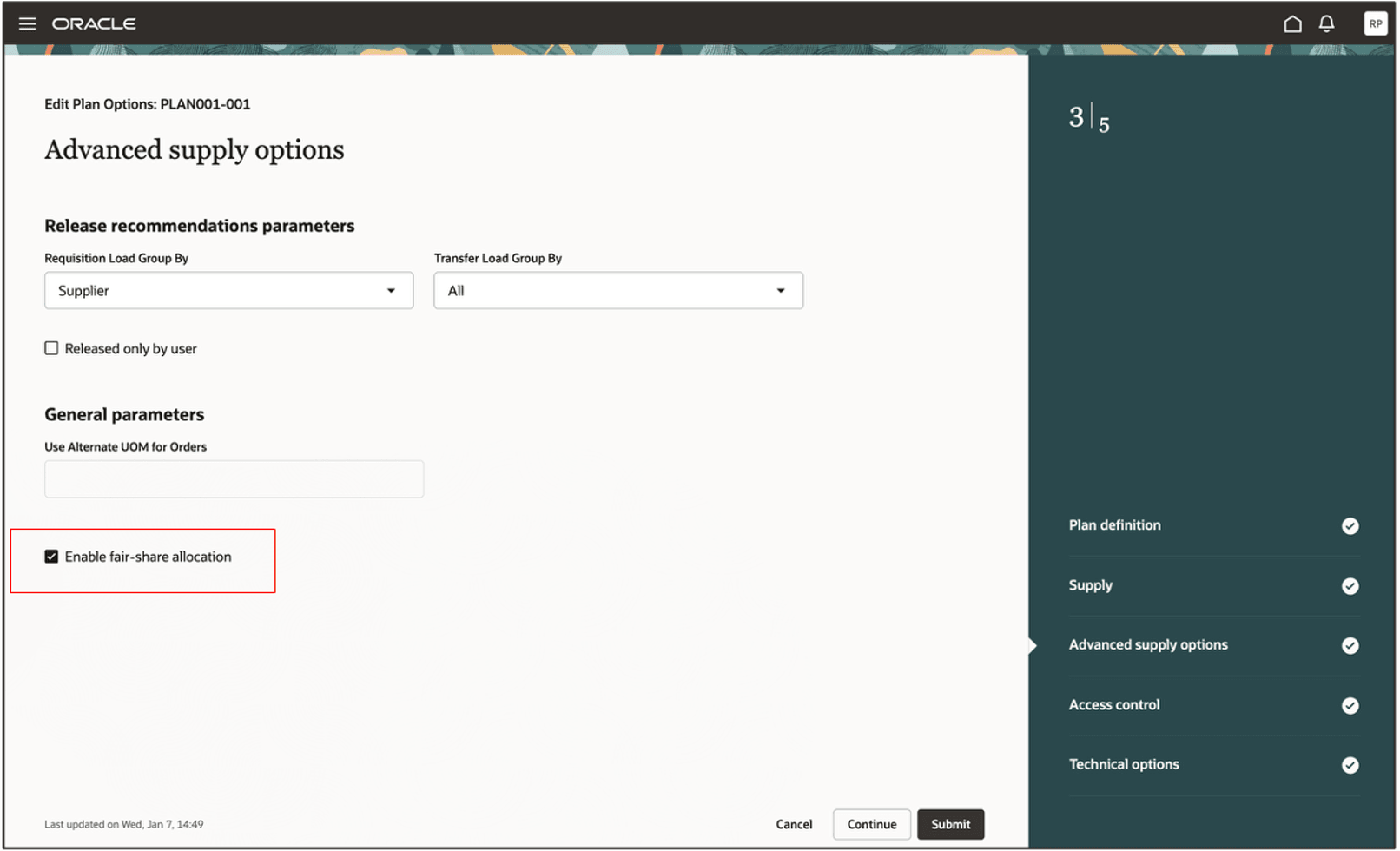
Task: Go to the Supply step
Action: pos(1090,585)
